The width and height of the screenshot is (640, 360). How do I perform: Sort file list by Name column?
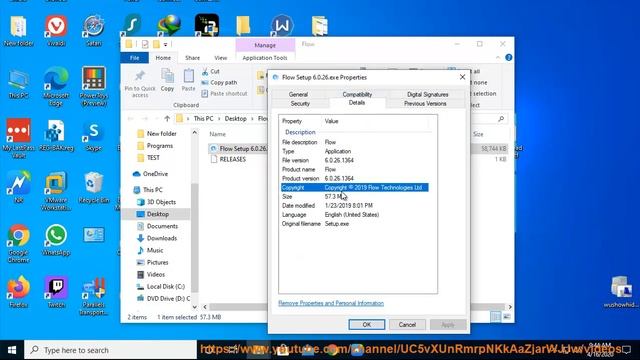(218, 134)
